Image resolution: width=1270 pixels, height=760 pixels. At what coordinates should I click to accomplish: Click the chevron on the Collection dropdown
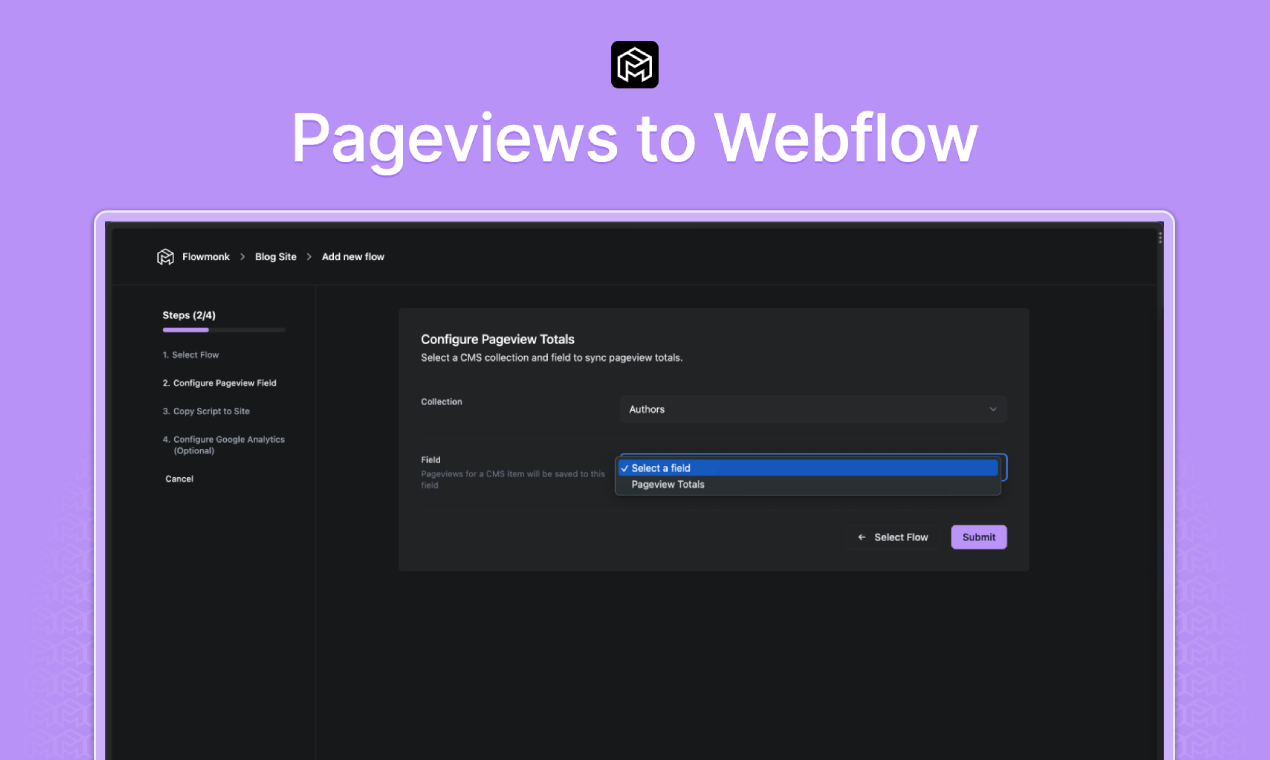click(993, 409)
